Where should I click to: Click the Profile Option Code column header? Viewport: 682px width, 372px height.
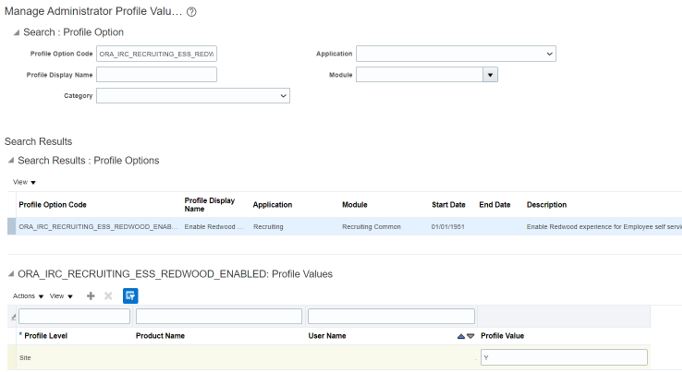click(53, 204)
